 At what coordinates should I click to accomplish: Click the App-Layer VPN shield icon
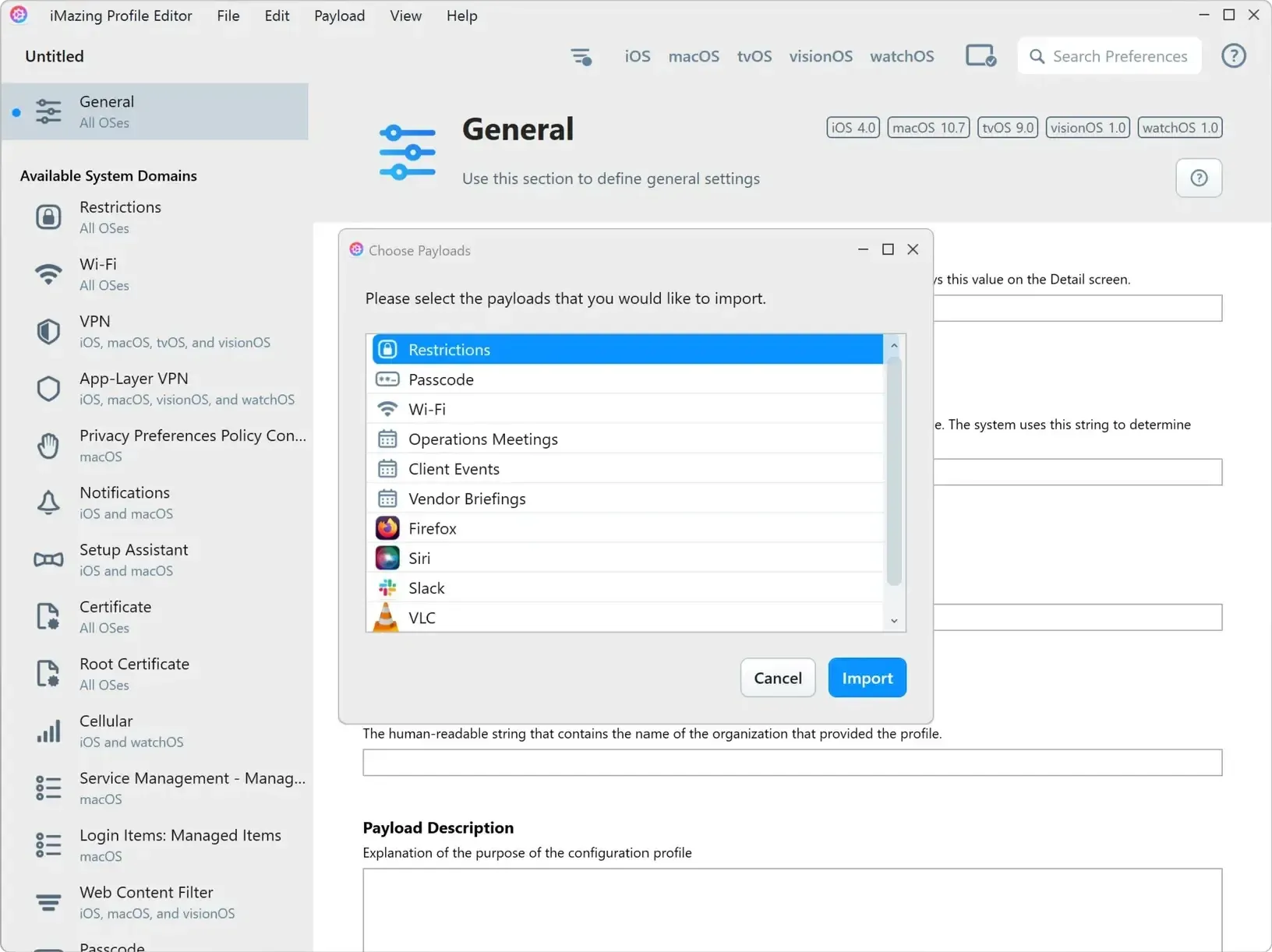click(48, 388)
